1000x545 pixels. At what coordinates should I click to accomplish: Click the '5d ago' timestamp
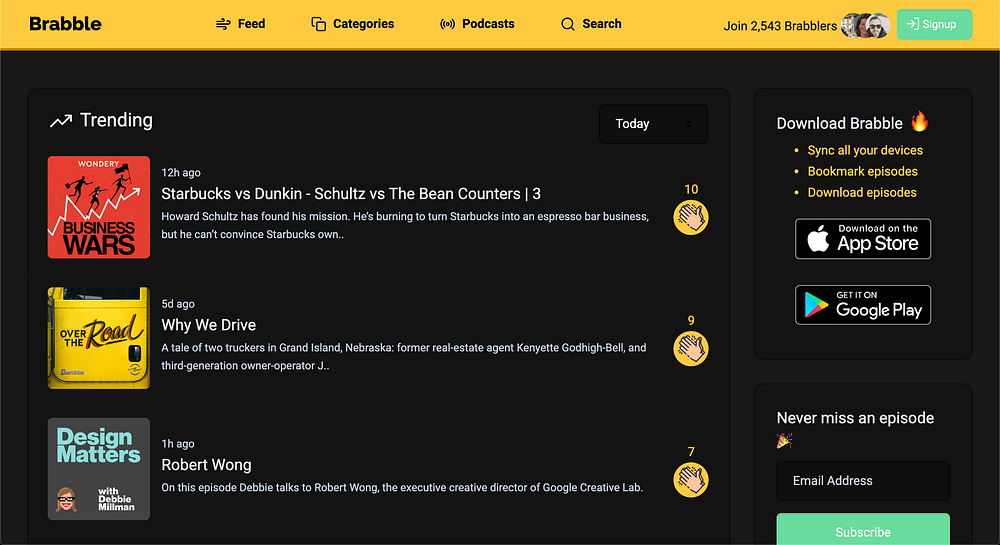click(x=178, y=304)
